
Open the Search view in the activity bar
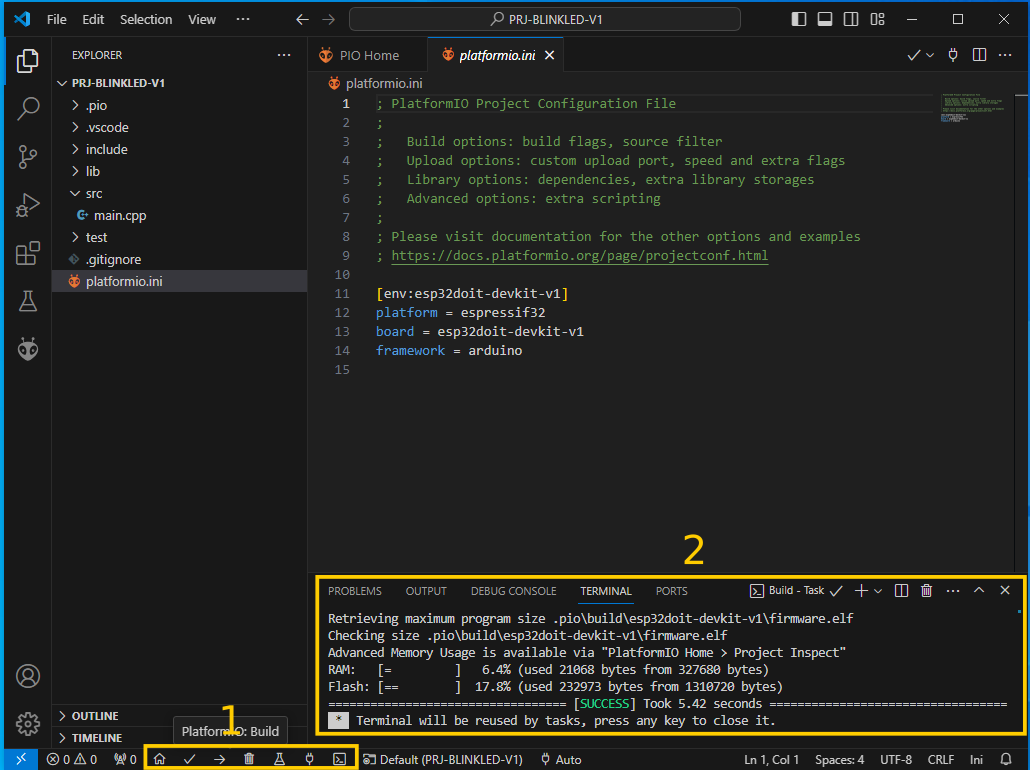pos(28,108)
